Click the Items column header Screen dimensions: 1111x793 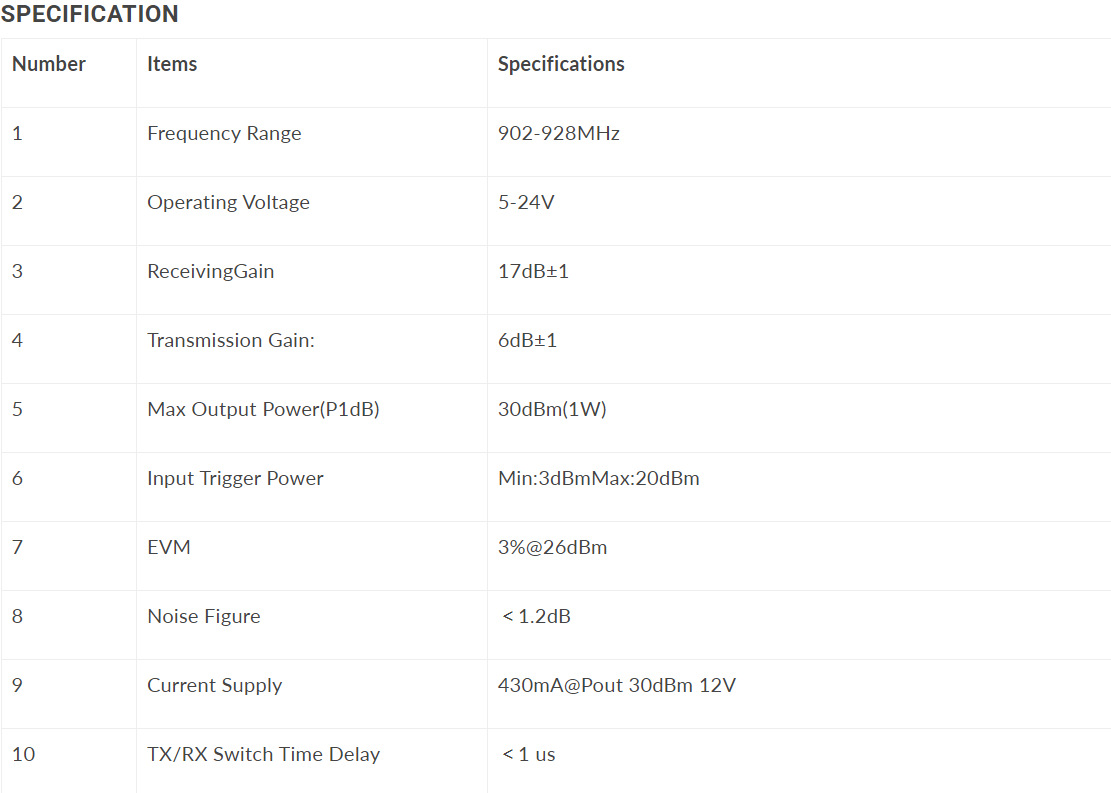[172, 64]
